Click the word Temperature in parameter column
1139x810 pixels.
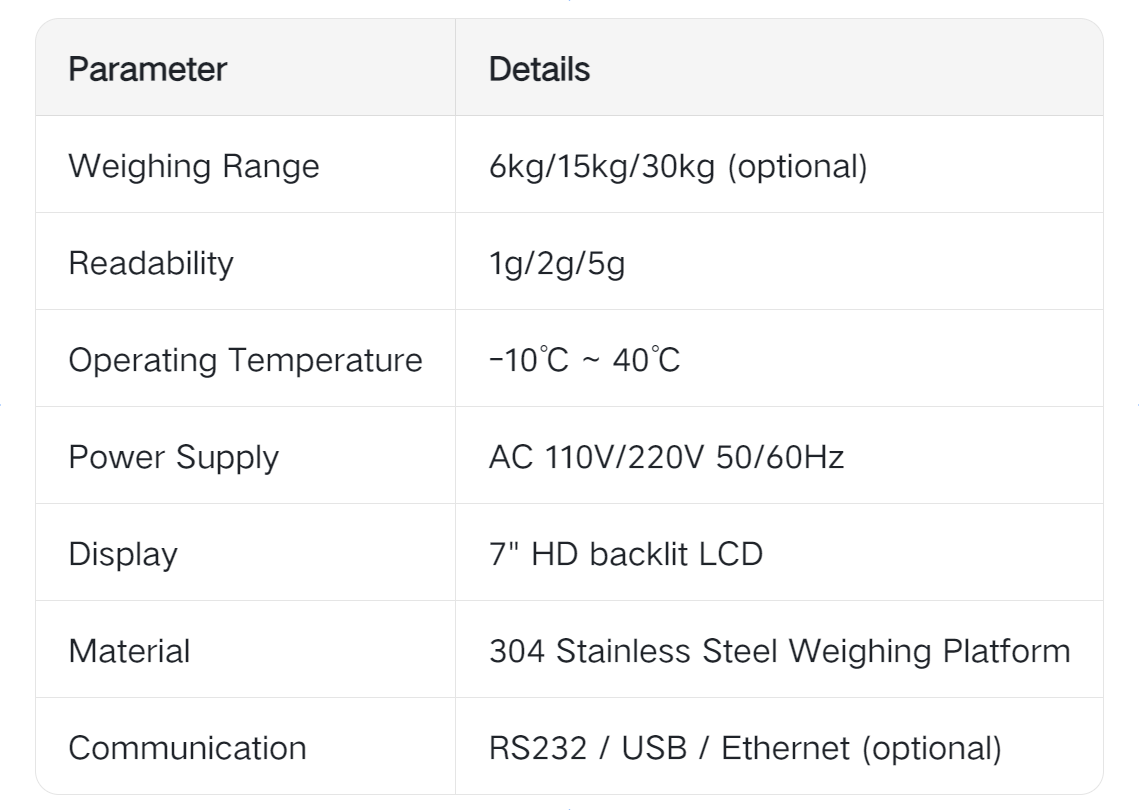coord(330,360)
